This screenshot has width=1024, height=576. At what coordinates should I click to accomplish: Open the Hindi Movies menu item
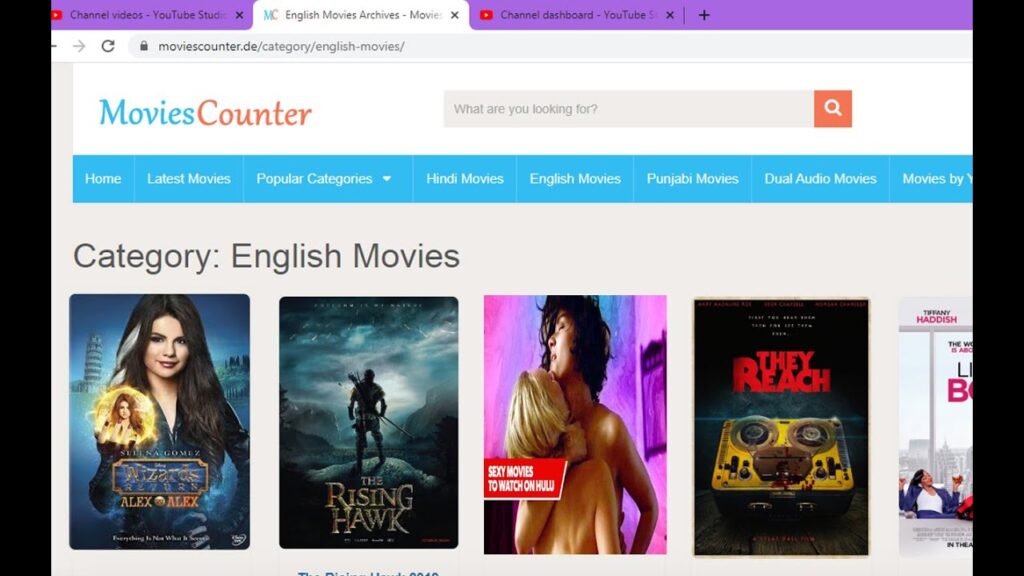pos(465,178)
